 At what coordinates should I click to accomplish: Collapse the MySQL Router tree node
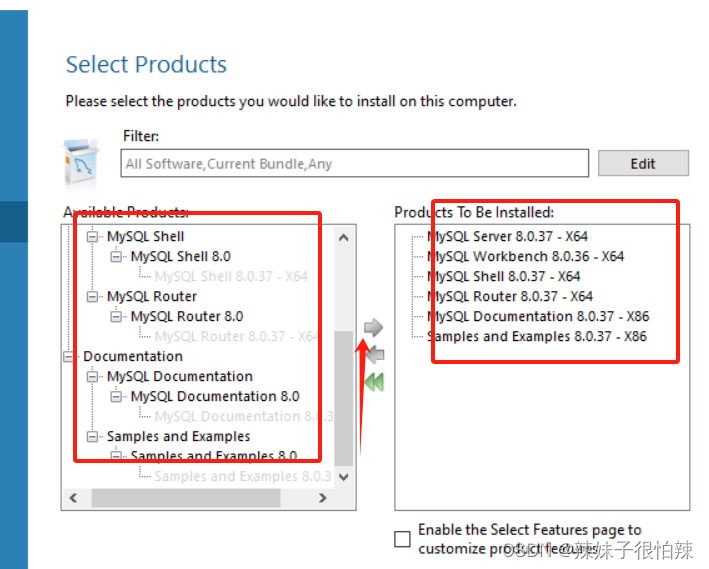coord(92,297)
